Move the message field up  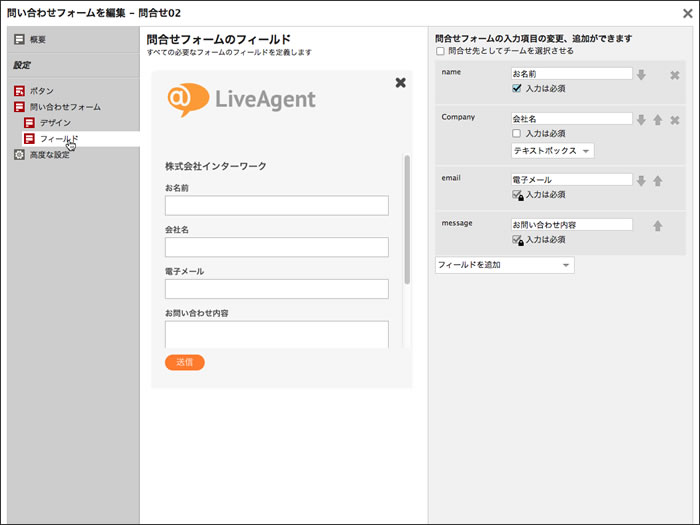coord(658,226)
